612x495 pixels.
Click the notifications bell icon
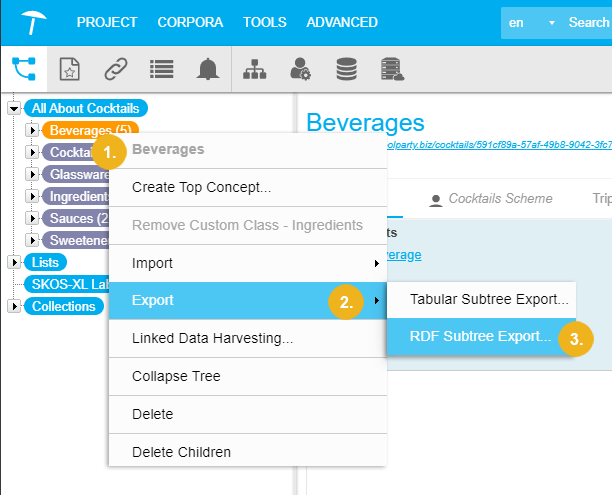pyautogui.click(x=208, y=68)
